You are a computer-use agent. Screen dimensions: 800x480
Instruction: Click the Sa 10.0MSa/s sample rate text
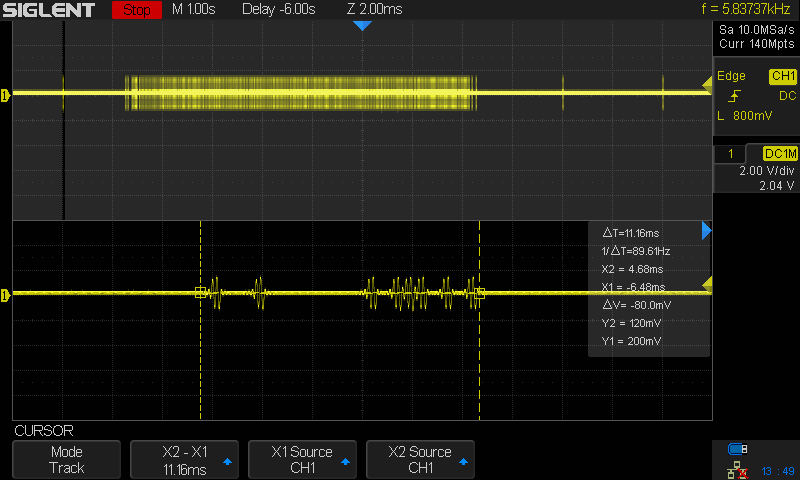point(757,30)
